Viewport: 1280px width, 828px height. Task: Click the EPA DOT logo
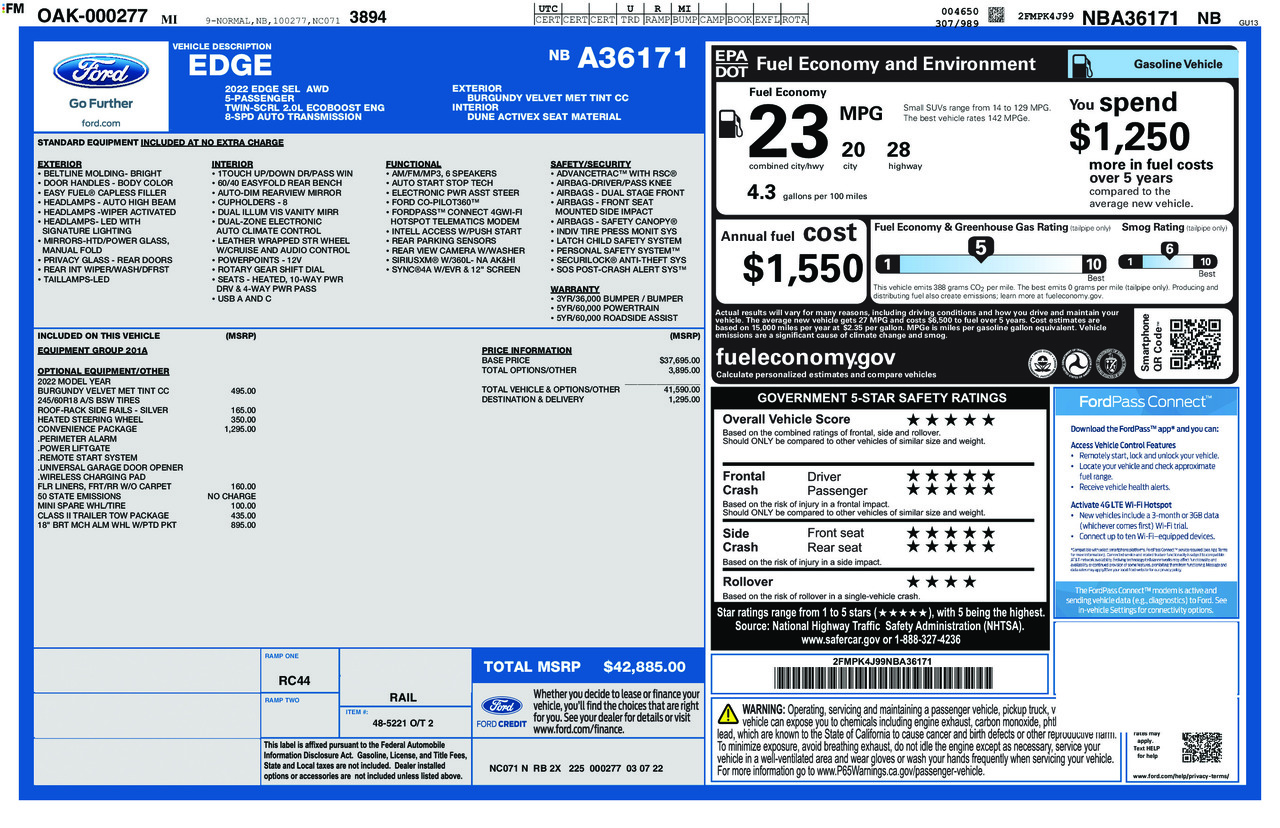coord(731,64)
